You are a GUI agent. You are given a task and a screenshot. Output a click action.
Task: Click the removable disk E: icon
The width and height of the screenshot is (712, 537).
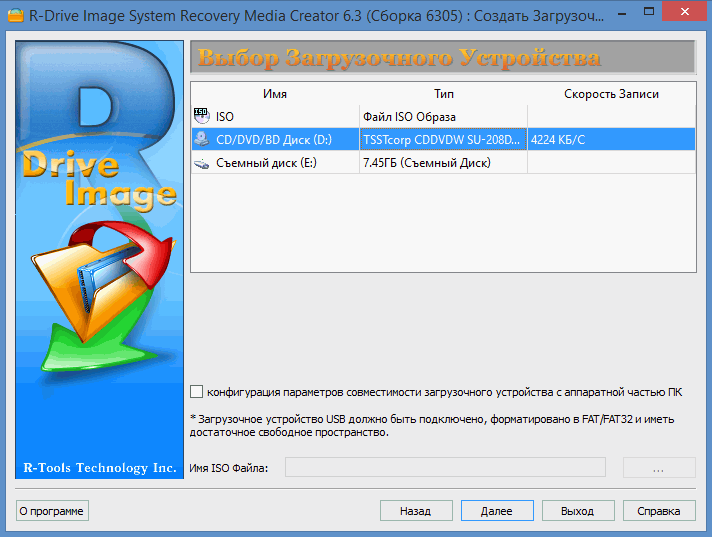pos(202,163)
